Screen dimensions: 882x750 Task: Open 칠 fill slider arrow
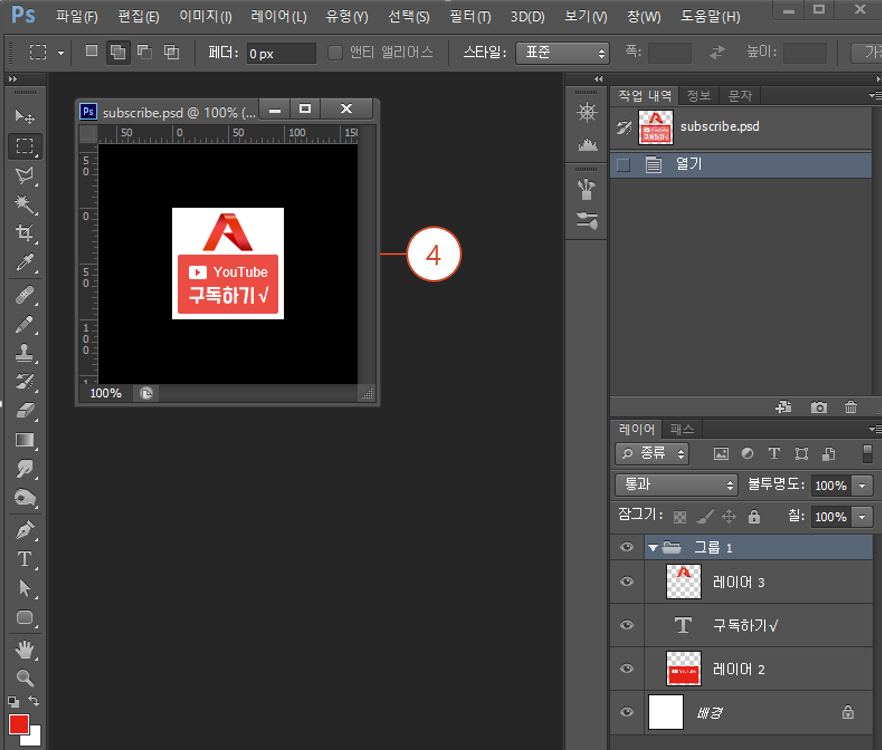862,517
